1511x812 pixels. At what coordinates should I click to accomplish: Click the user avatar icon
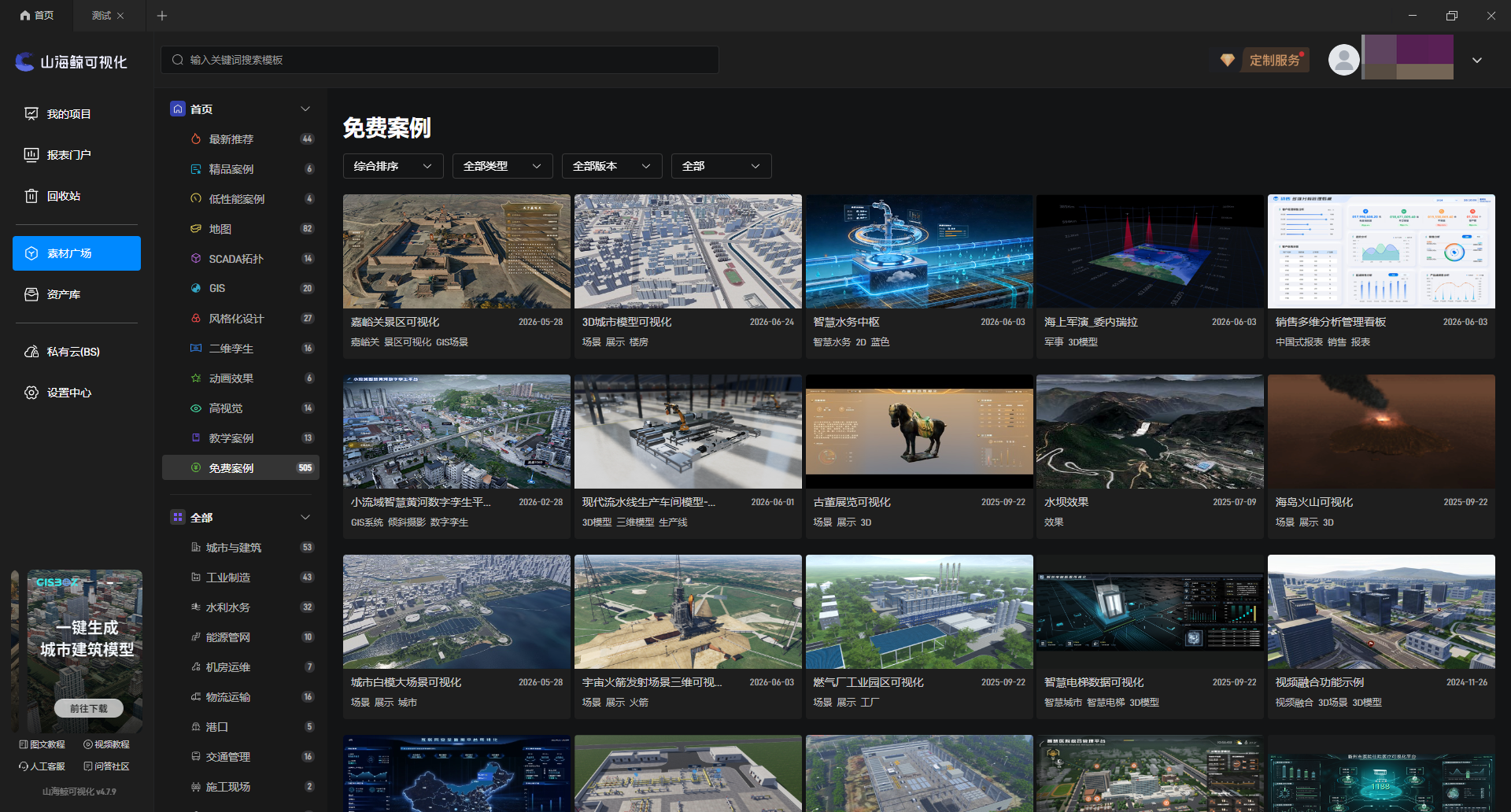click(1343, 60)
